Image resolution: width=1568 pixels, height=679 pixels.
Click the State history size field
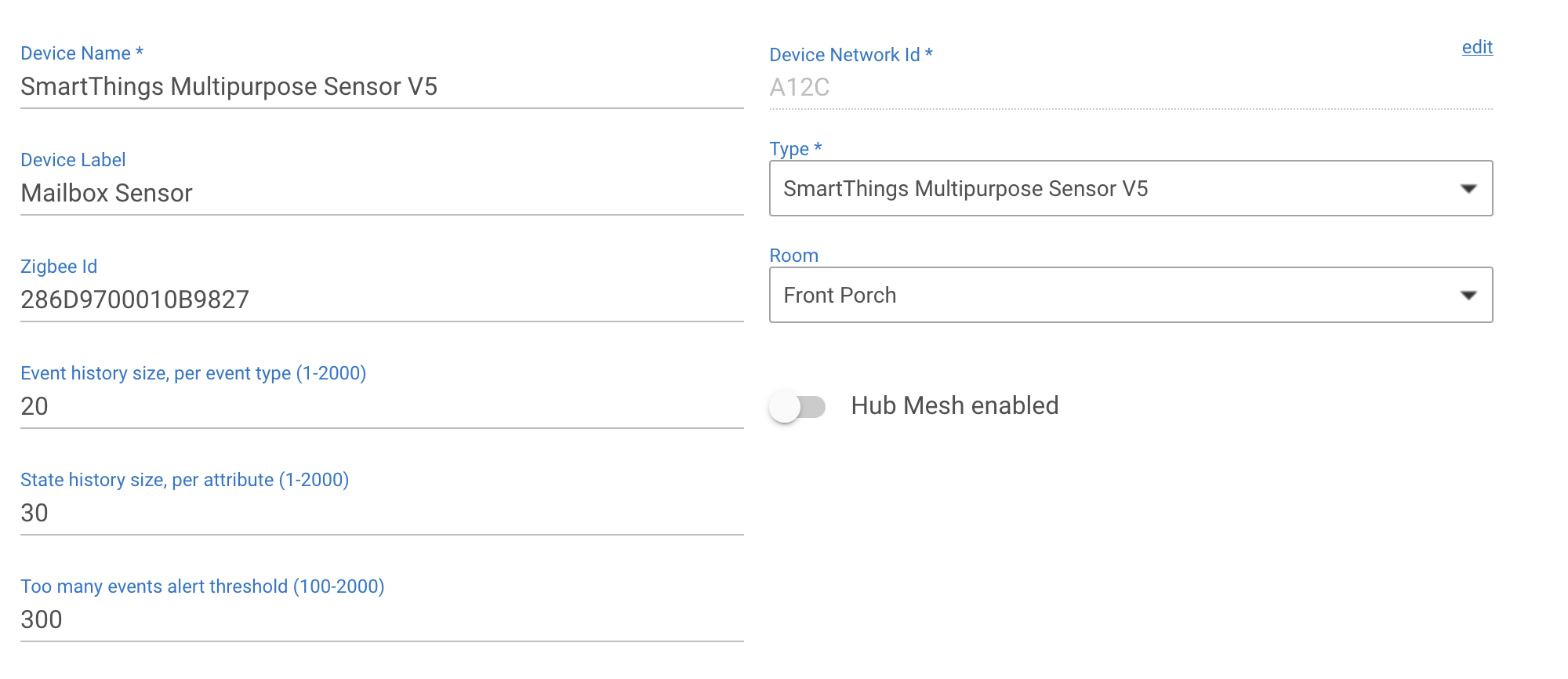pos(382,514)
